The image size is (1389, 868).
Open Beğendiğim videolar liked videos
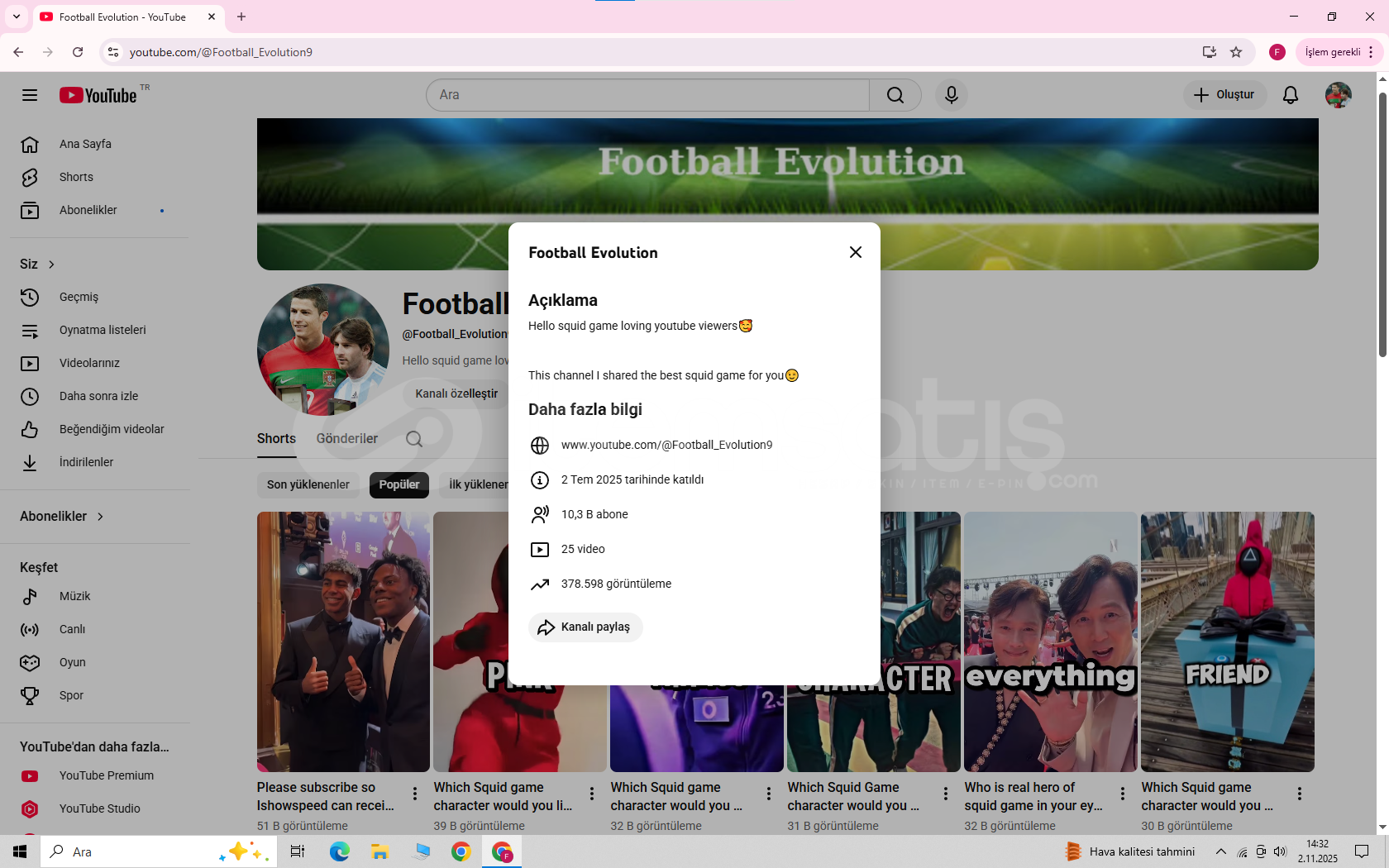click(x=112, y=429)
